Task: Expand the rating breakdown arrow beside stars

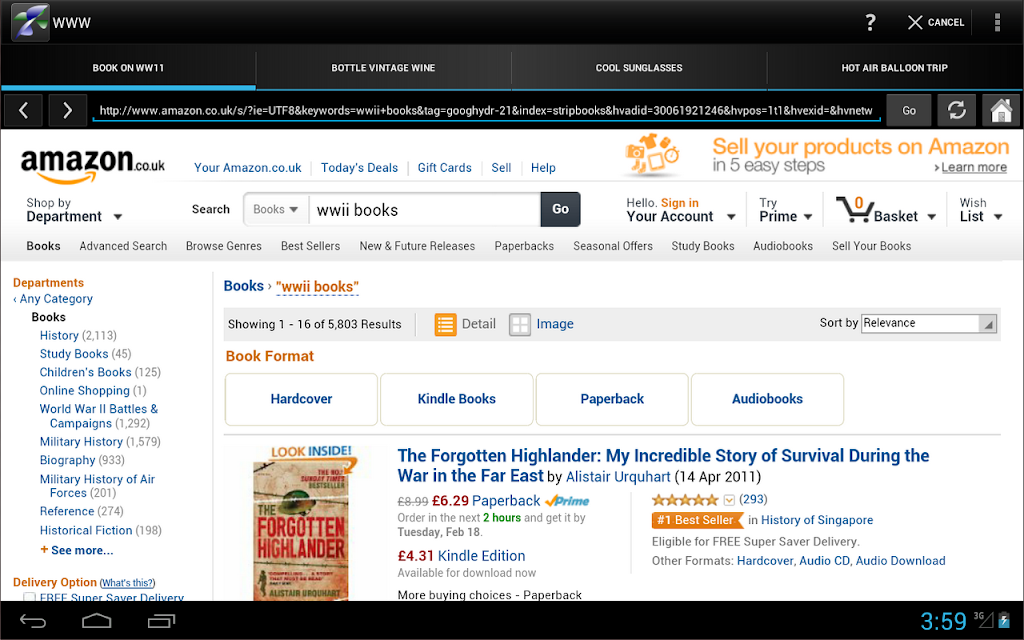Action: coord(729,501)
